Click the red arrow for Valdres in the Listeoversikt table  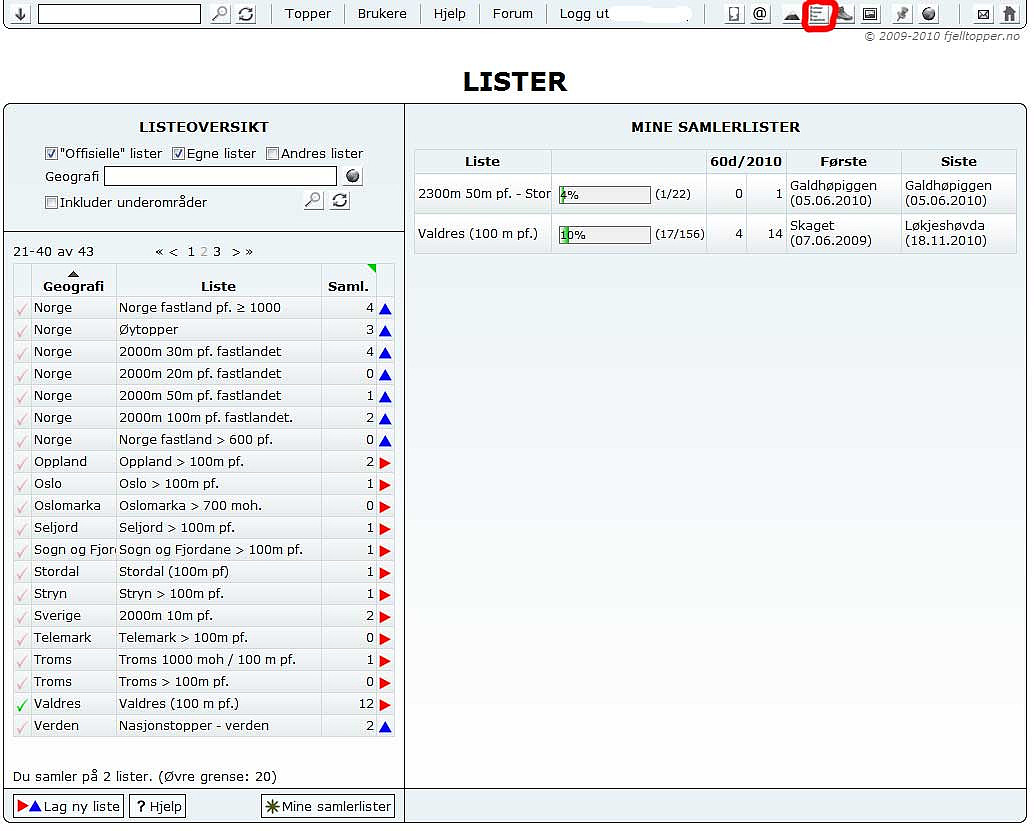(x=386, y=704)
